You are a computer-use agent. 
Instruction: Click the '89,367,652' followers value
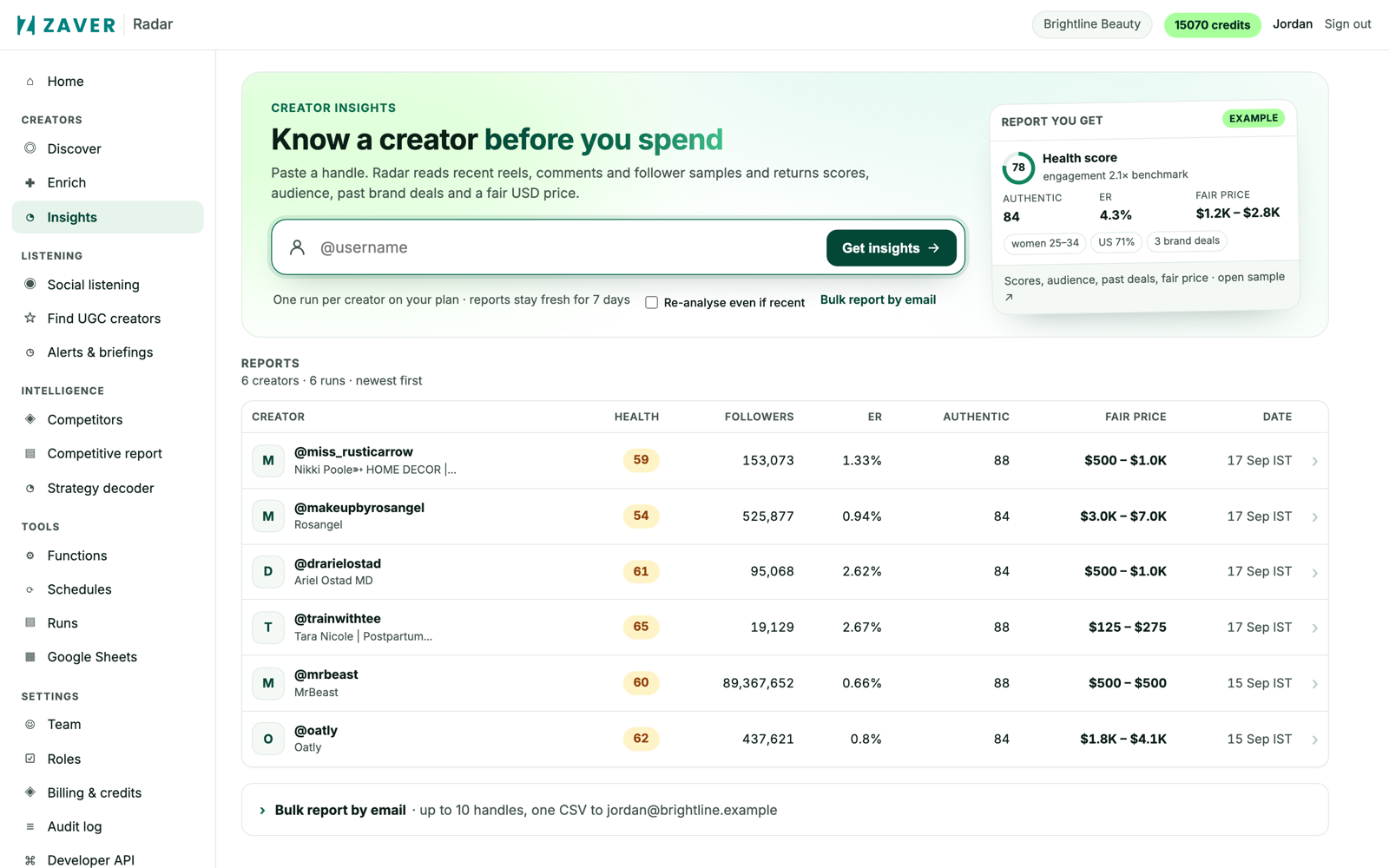click(x=758, y=683)
